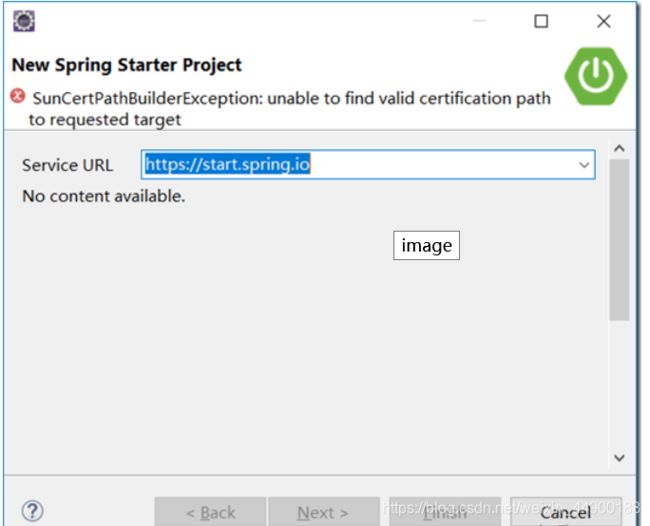Click the vertical scrollbar thumb
The height and width of the screenshot is (526, 650).
(x=619, y=240)
